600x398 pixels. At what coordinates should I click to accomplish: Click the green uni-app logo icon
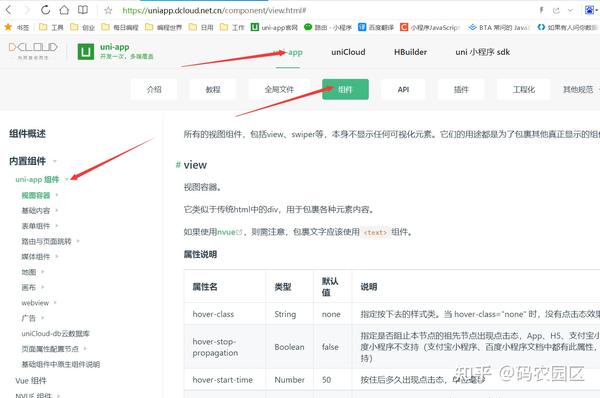point(86,52)
